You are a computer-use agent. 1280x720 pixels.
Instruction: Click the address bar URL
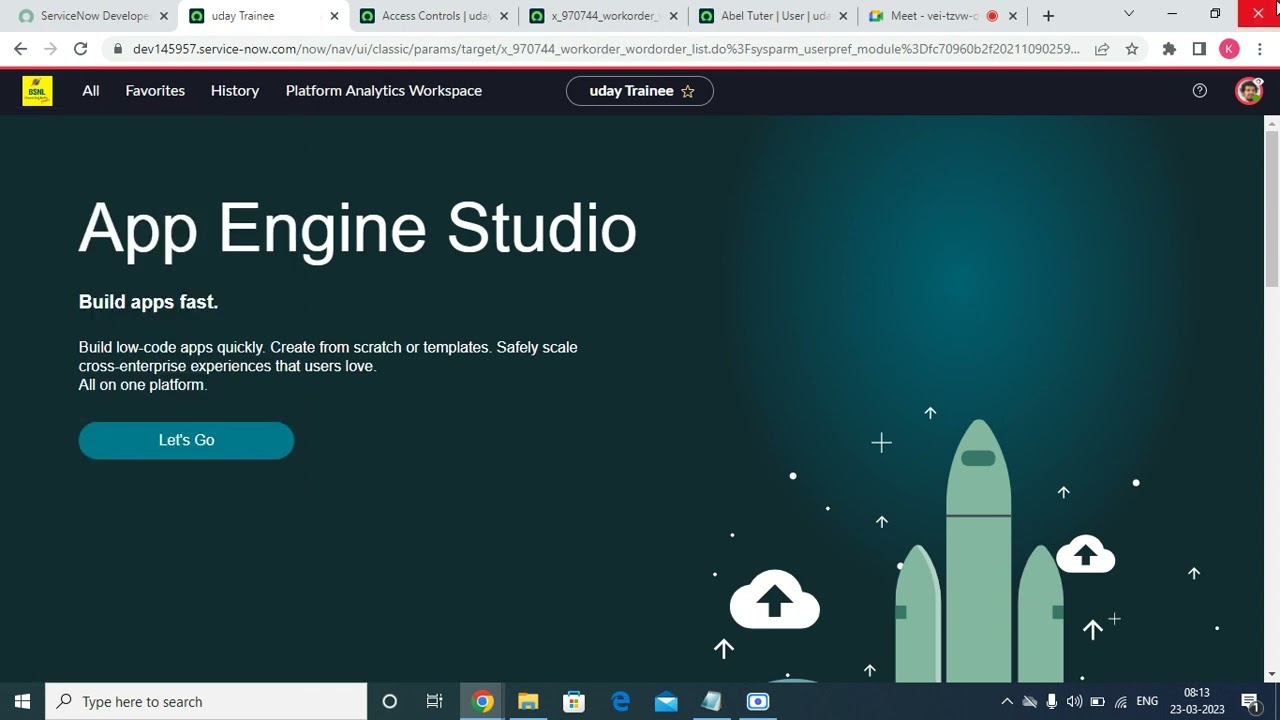pos(606,49)
